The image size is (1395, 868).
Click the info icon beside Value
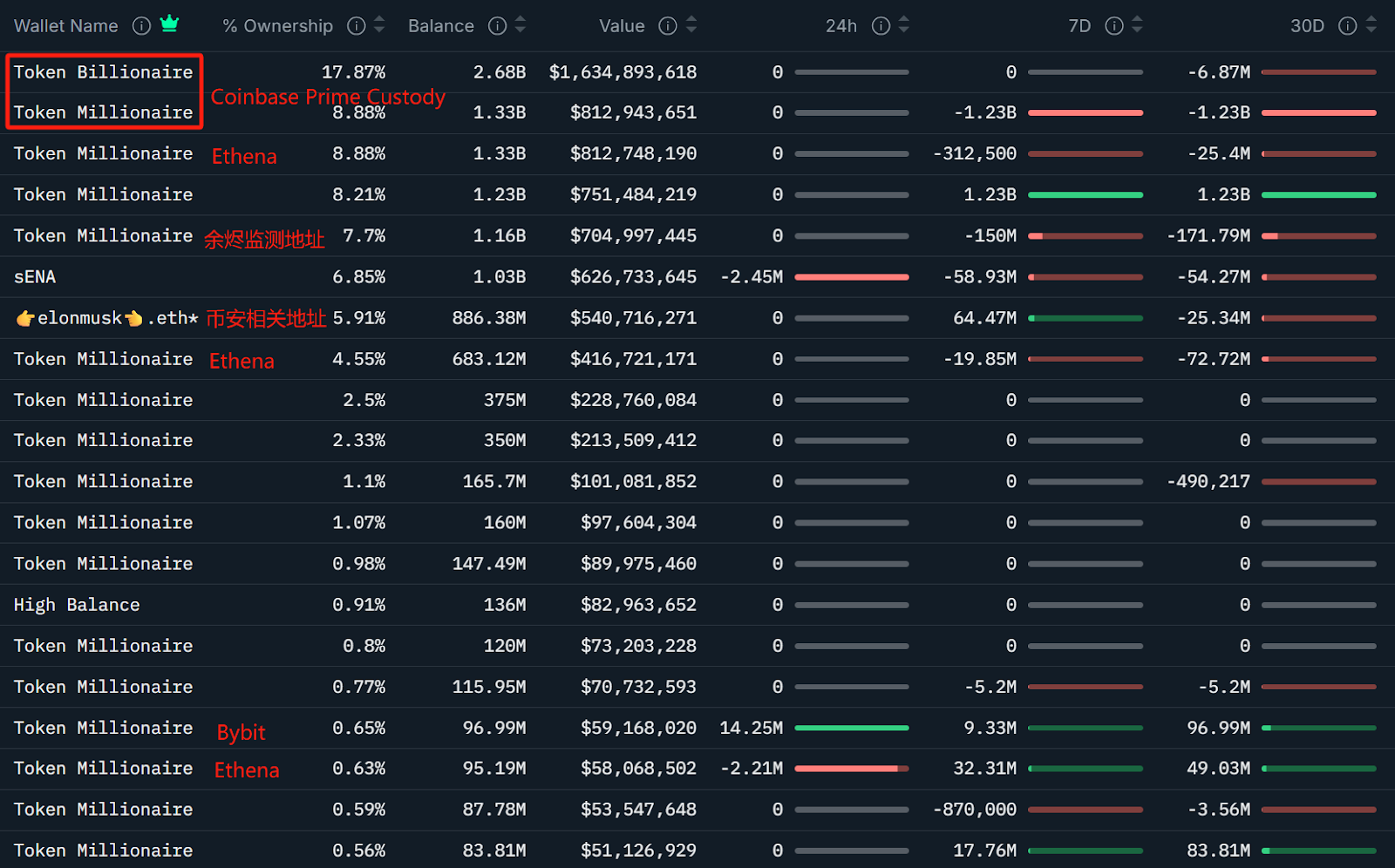[x=668, y=26]
